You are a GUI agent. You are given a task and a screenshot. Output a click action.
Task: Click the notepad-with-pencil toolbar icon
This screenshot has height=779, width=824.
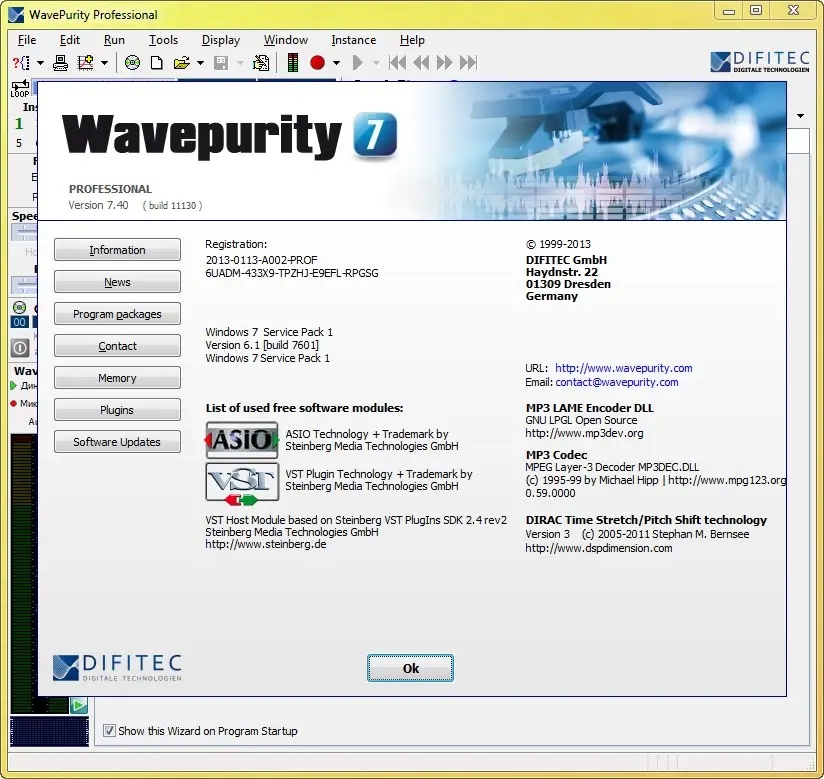[261, 63]
